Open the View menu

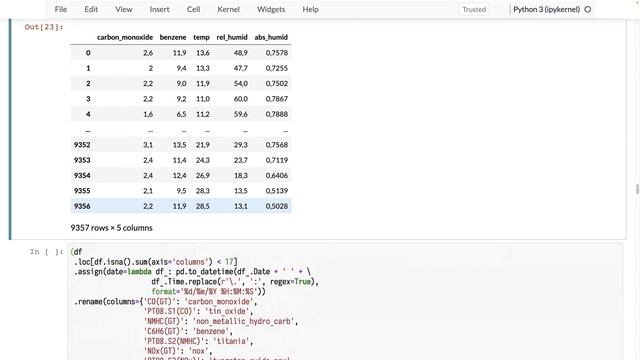pos(124,9)
